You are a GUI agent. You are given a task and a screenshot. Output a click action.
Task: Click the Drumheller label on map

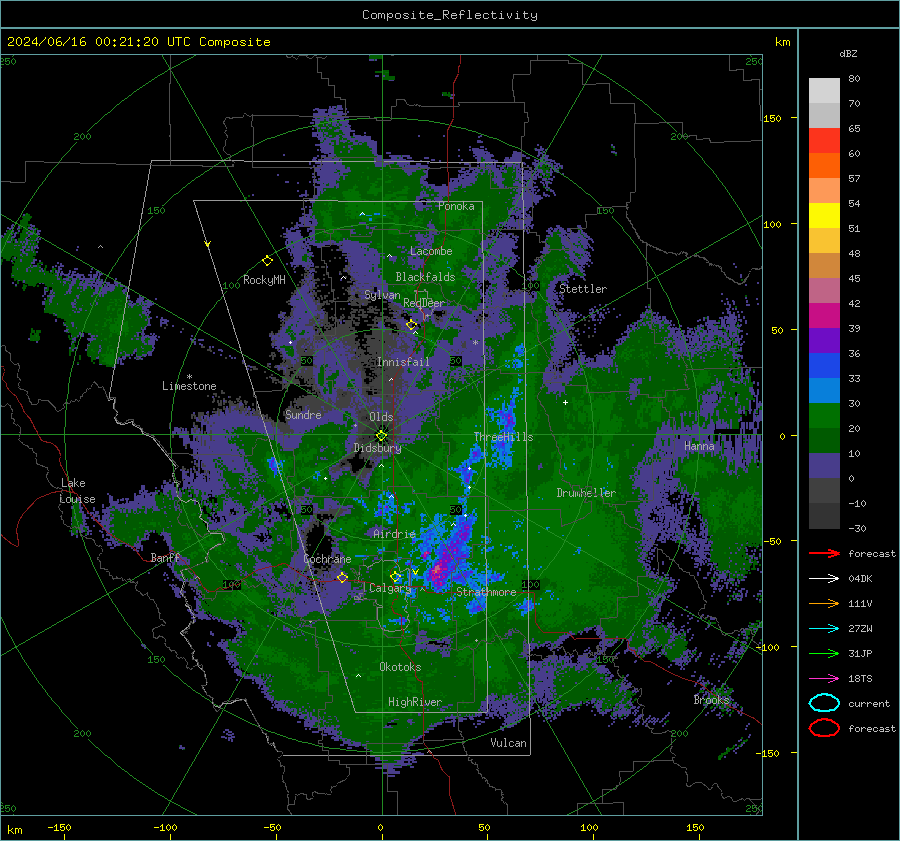[x=586, y=493]
